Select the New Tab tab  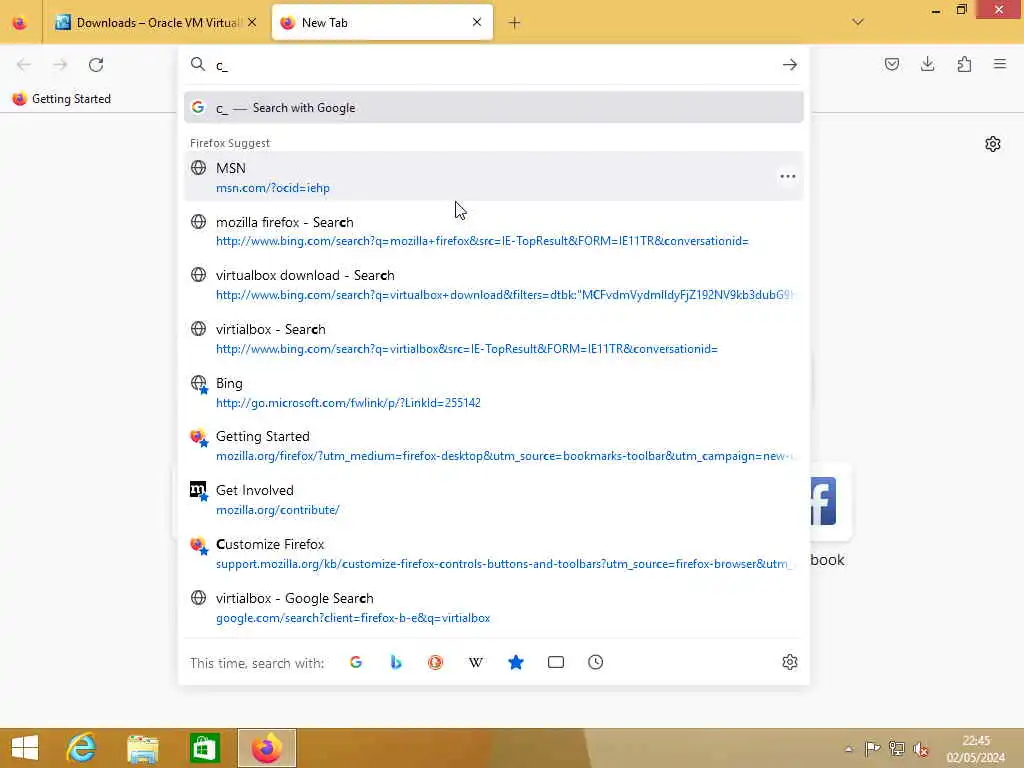382,23
